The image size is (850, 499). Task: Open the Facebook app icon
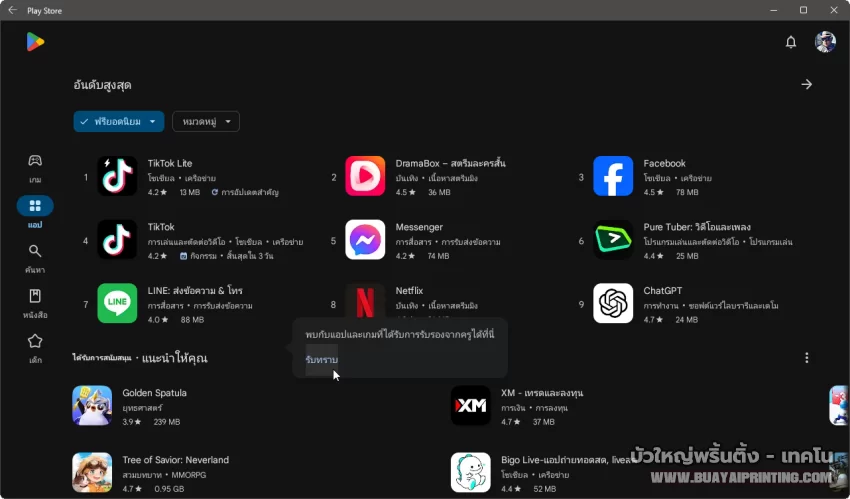click(x=613, y=177)
